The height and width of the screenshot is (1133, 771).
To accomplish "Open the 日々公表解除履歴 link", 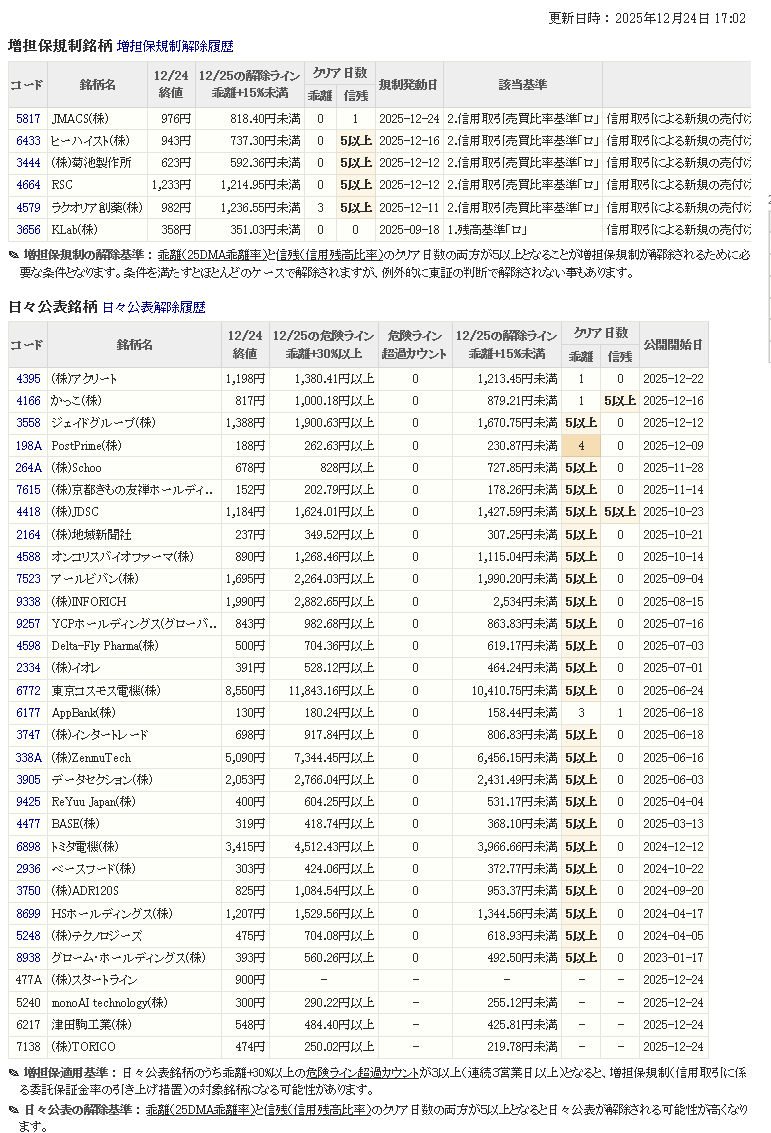I will (153, 307).
